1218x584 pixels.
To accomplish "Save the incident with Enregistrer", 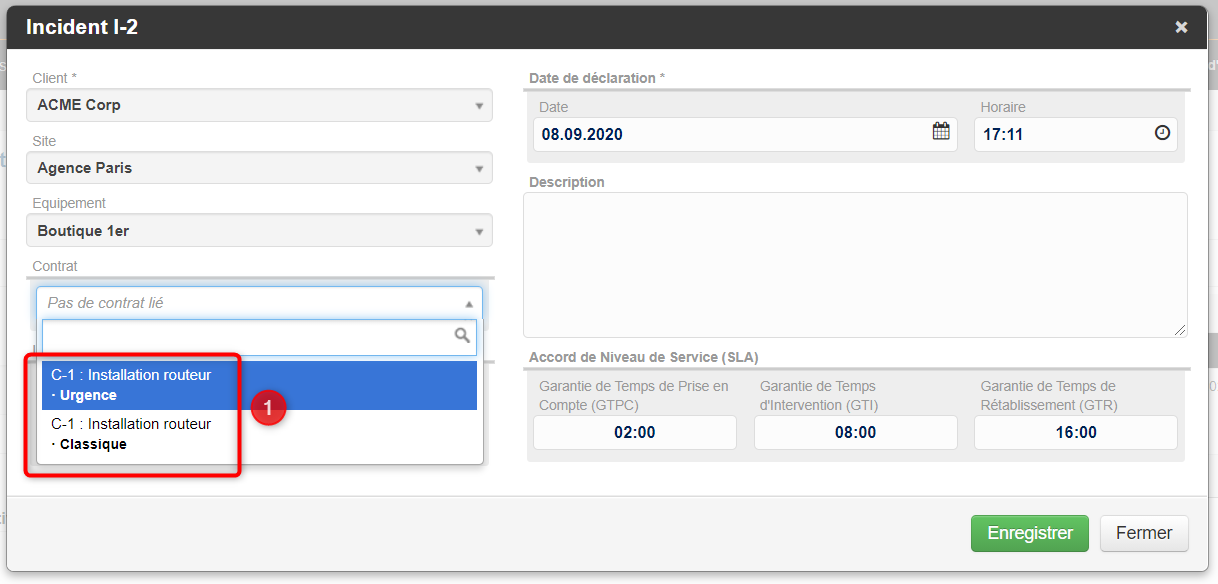I will (1030, 533).
